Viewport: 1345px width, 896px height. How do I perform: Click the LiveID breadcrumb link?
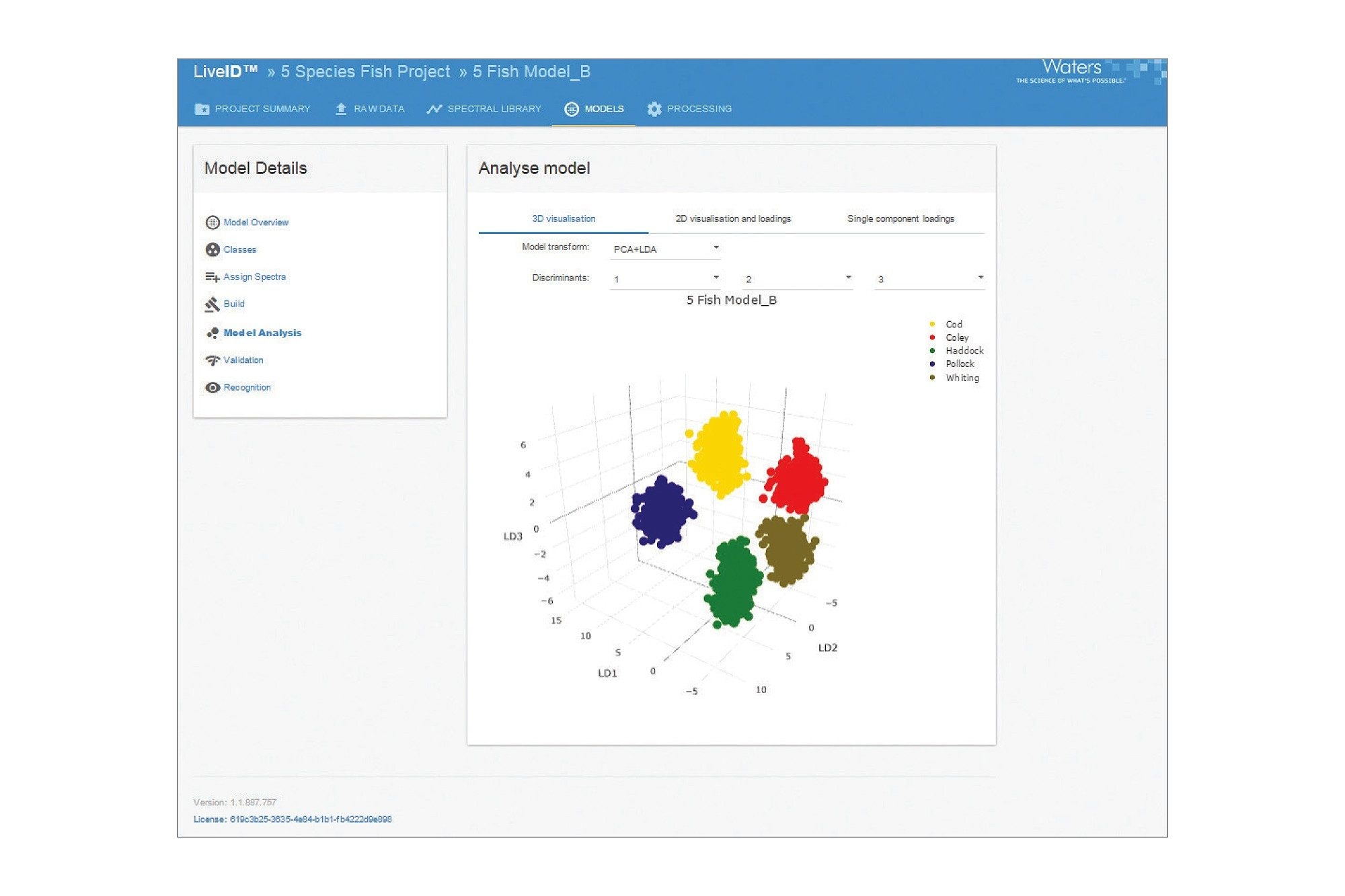tap(225, 71)
